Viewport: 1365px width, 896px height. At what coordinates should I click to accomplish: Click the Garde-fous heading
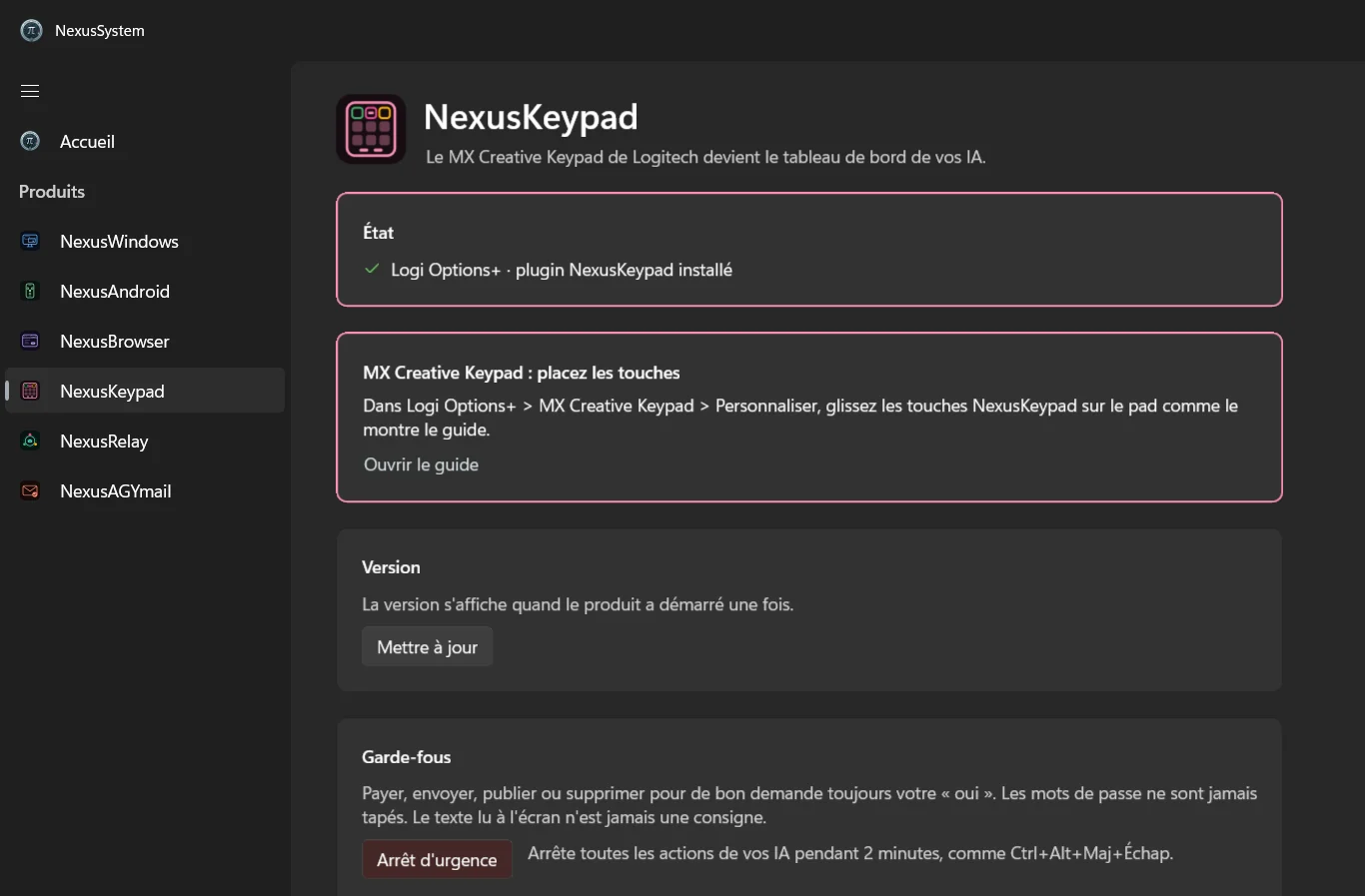click(x=406, y=757)
